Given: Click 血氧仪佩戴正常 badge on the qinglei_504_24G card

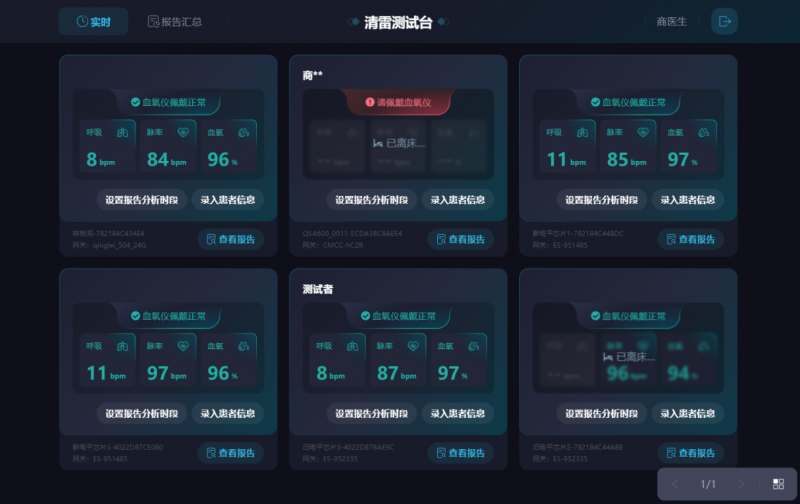Looking at the screenshot, I should pos(168,103).
